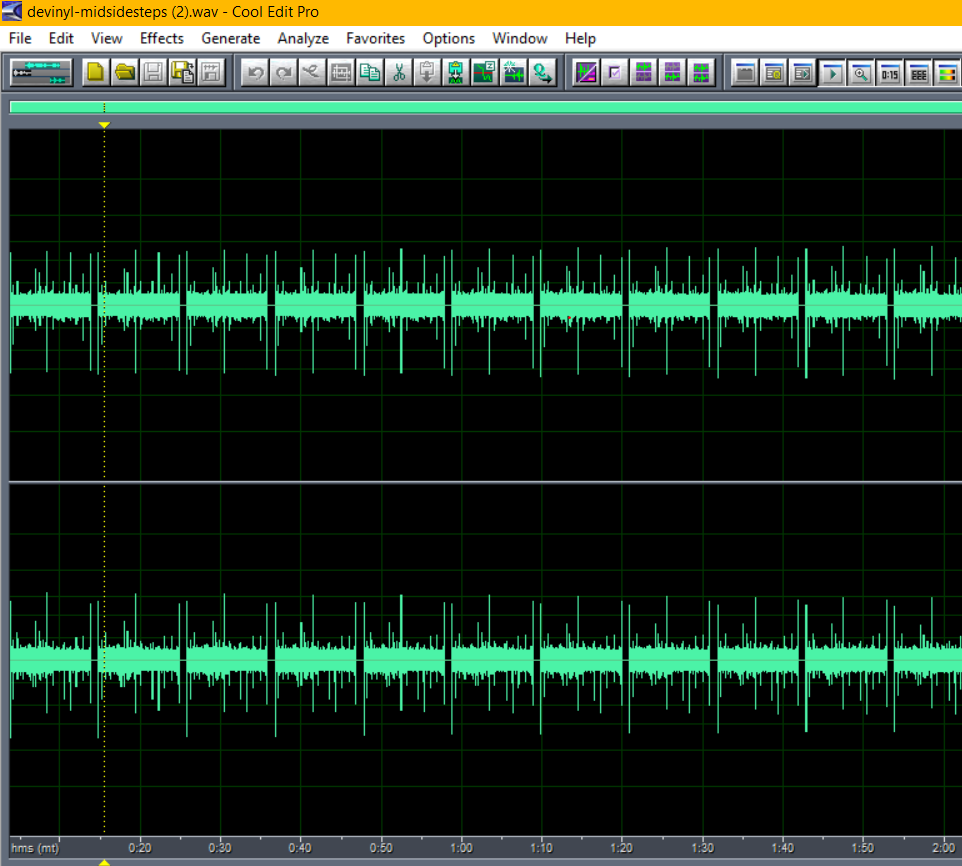Enable edit left channel only icon
The width and height of the screenshot is (962, 866).
point(644,72)
